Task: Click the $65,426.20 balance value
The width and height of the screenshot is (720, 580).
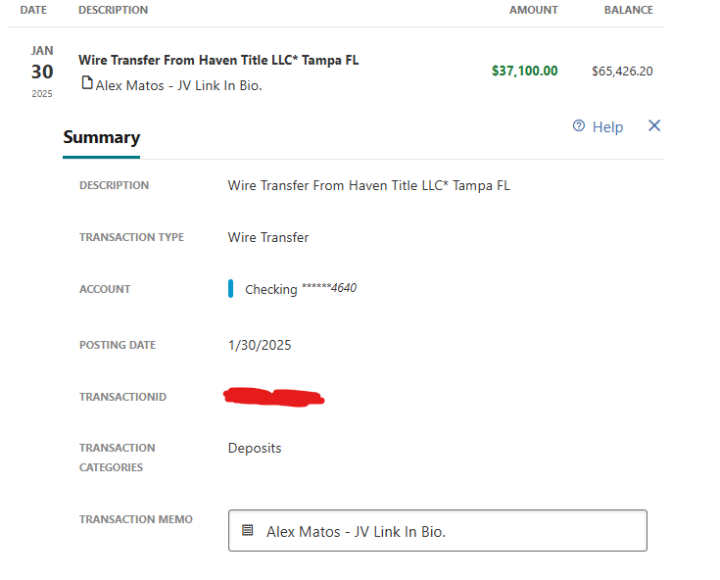Action: (622, 71)
